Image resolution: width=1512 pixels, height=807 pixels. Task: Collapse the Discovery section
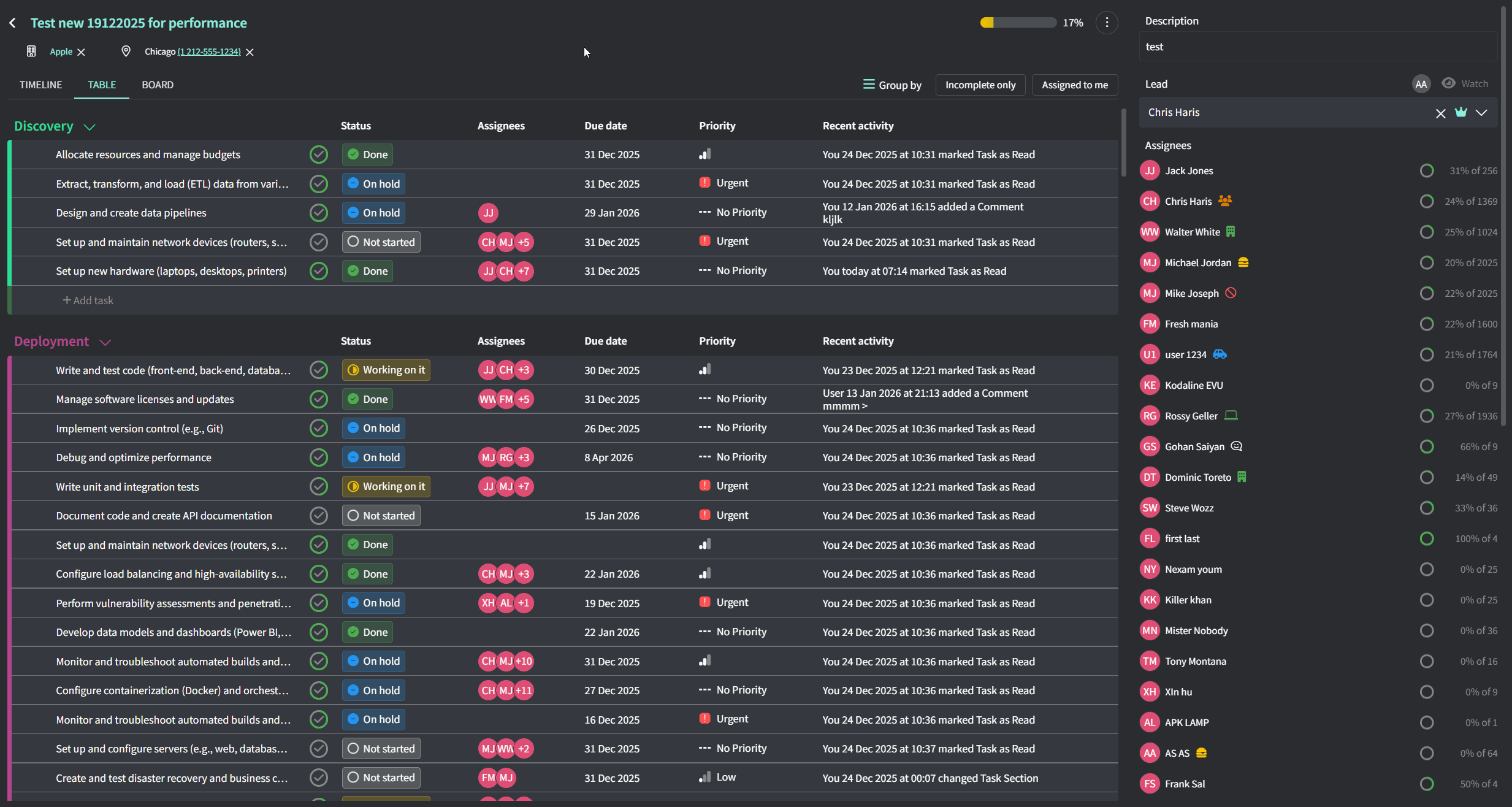pyautogui.click(x=90, y=127)
